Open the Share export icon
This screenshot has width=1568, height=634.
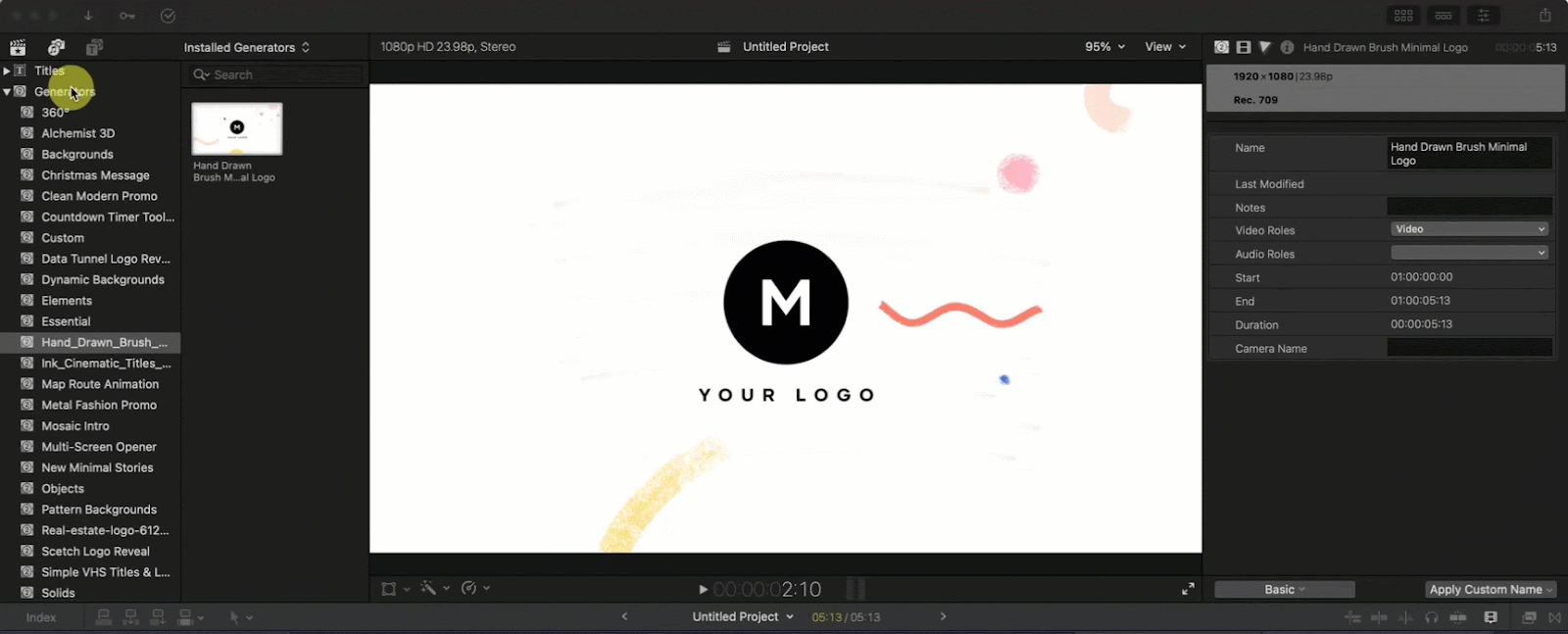pyautogui.click(x=1544, y=16)
